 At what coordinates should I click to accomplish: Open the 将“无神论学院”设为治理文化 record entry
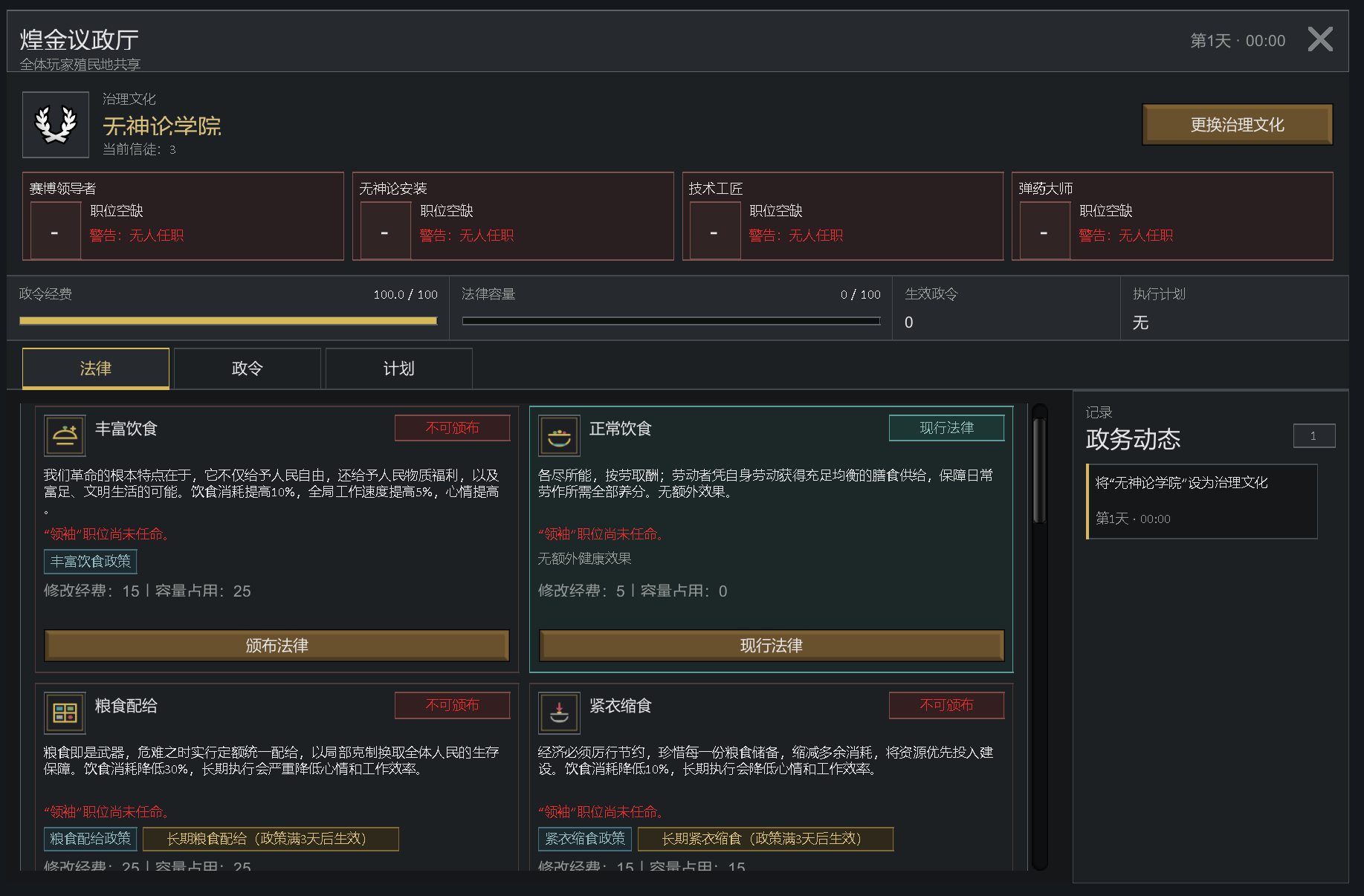(1202, 501)
